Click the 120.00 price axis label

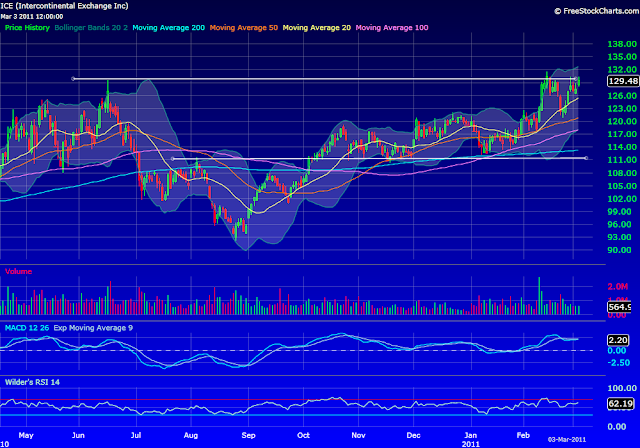622,121
